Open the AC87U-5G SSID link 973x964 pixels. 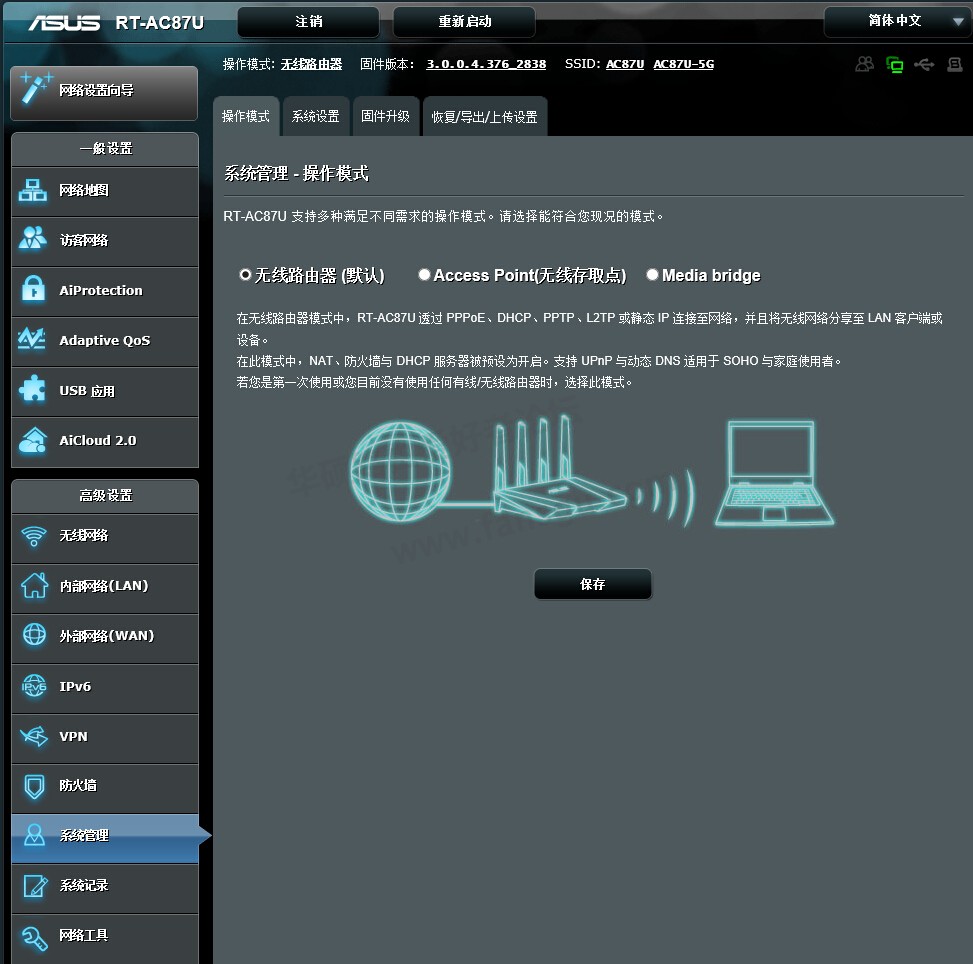point(683,64)
